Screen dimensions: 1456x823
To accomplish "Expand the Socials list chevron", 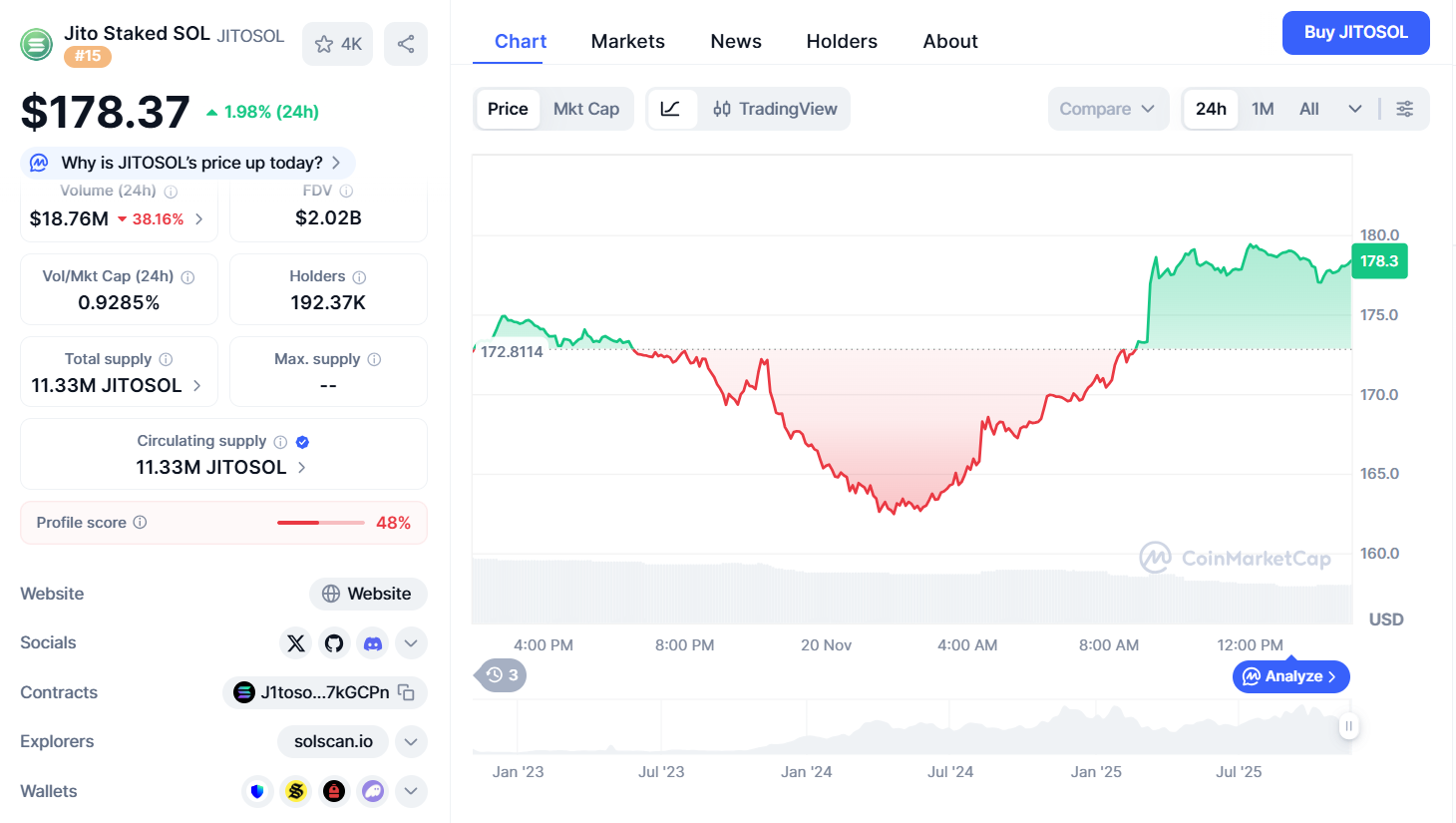I will click(x=411, y=643).
